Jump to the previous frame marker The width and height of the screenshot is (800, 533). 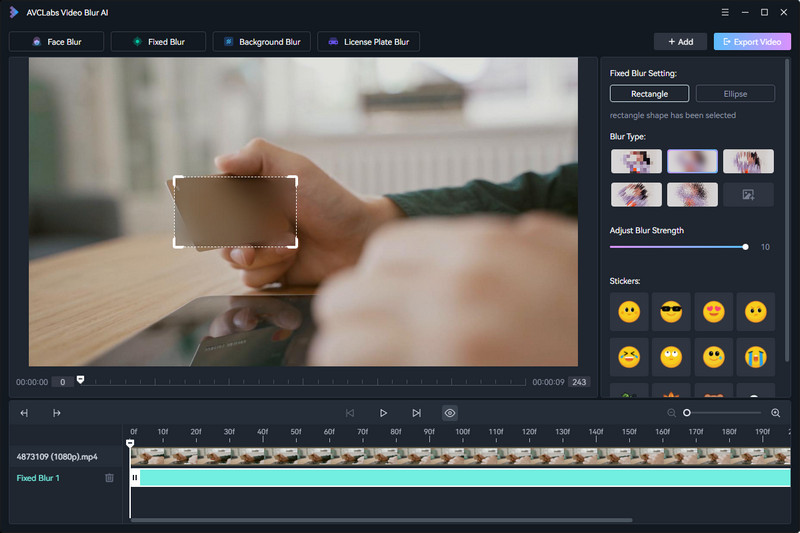click(x=350, y=413)
